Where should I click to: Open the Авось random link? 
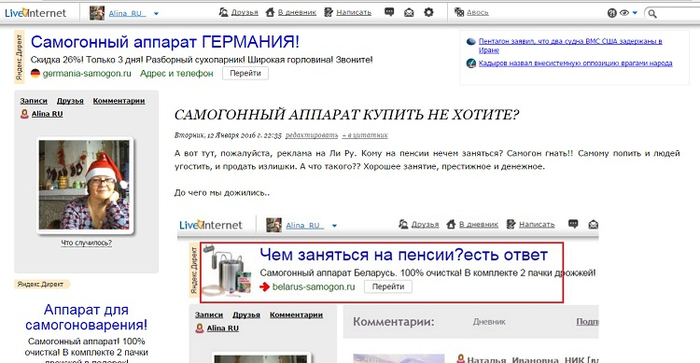(478, 13)
